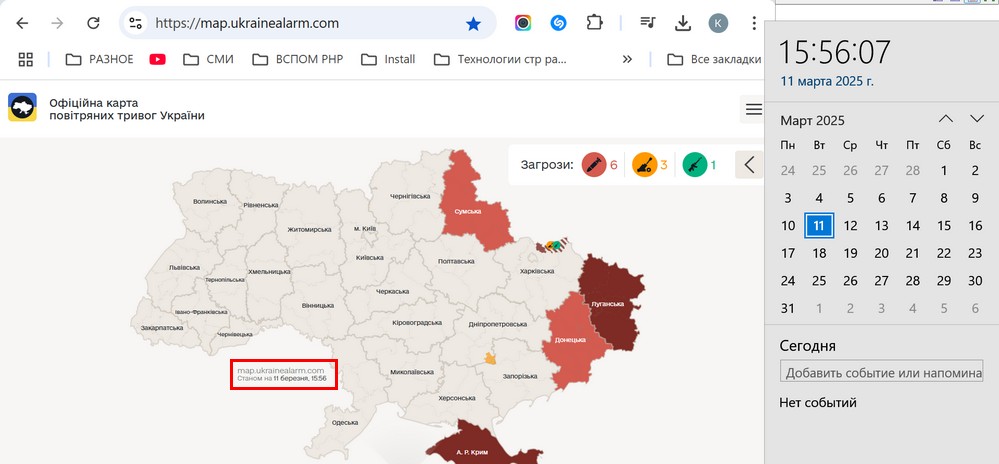Viewport: 999px width, 464px height.
Task: Select March 20 in the calendar
Action: 881,253
